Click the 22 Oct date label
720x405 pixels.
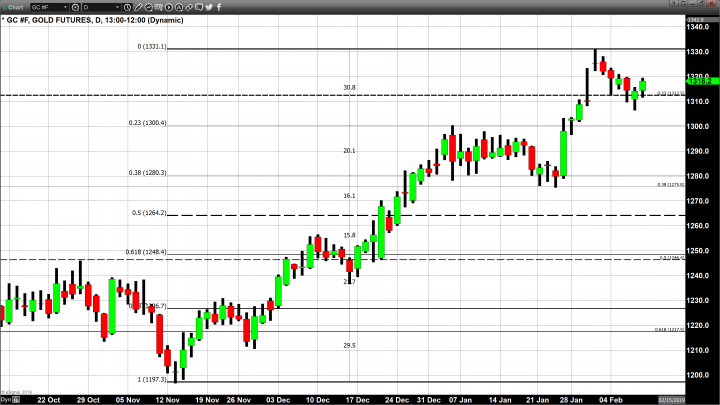(x=48, y=400)
